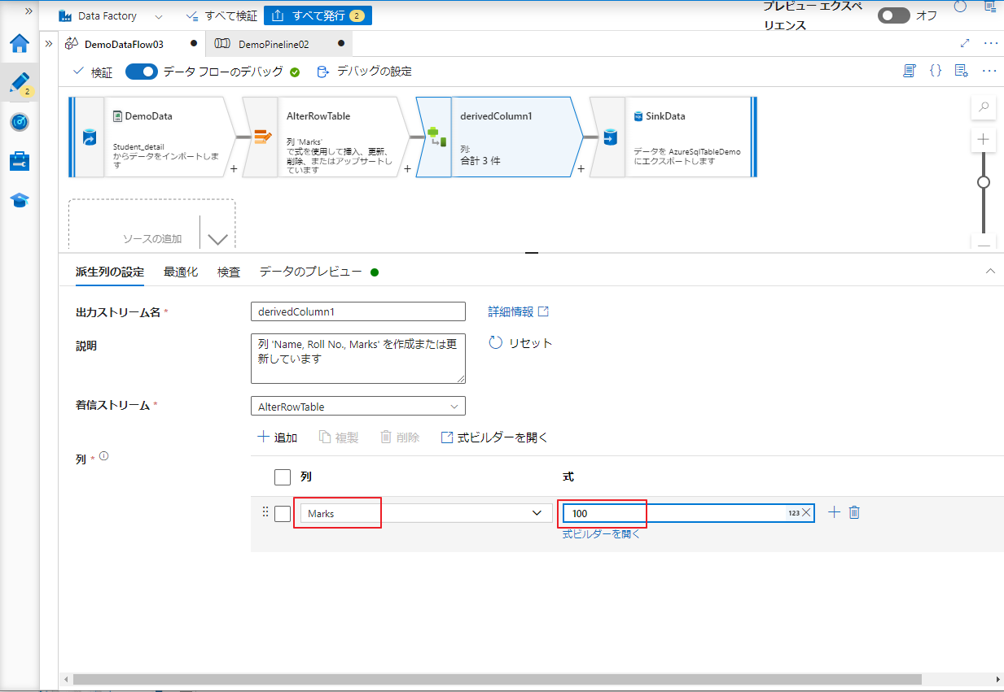Click plus after AlterRowTable node

pyautogui.click(x=407, y=169)
